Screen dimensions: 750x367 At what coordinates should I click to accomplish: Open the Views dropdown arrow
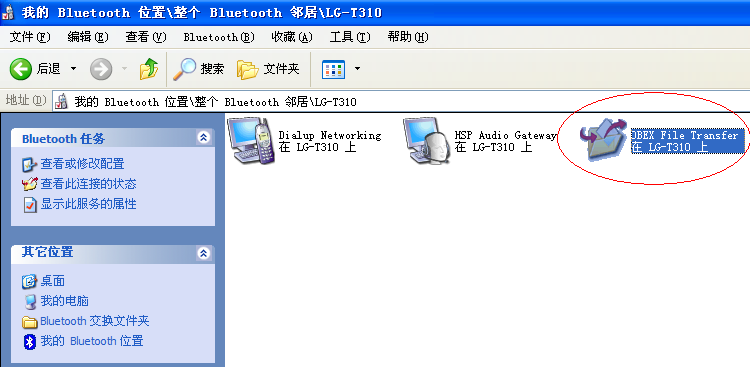point(357,69)
